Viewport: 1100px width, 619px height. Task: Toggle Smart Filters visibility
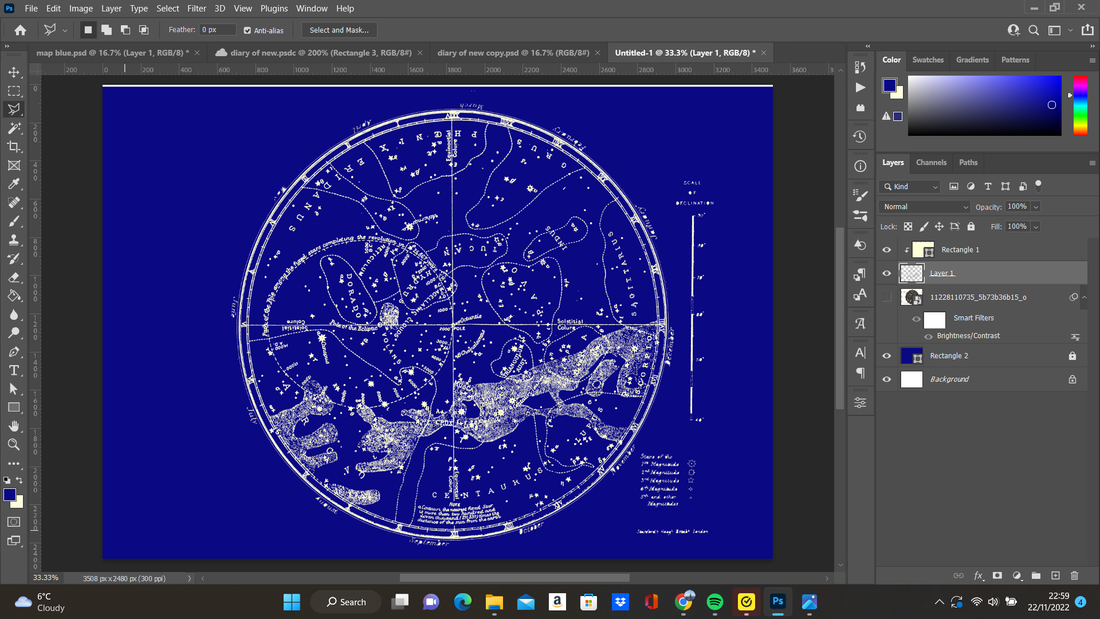pyautogui.click(x=916, y=319)
